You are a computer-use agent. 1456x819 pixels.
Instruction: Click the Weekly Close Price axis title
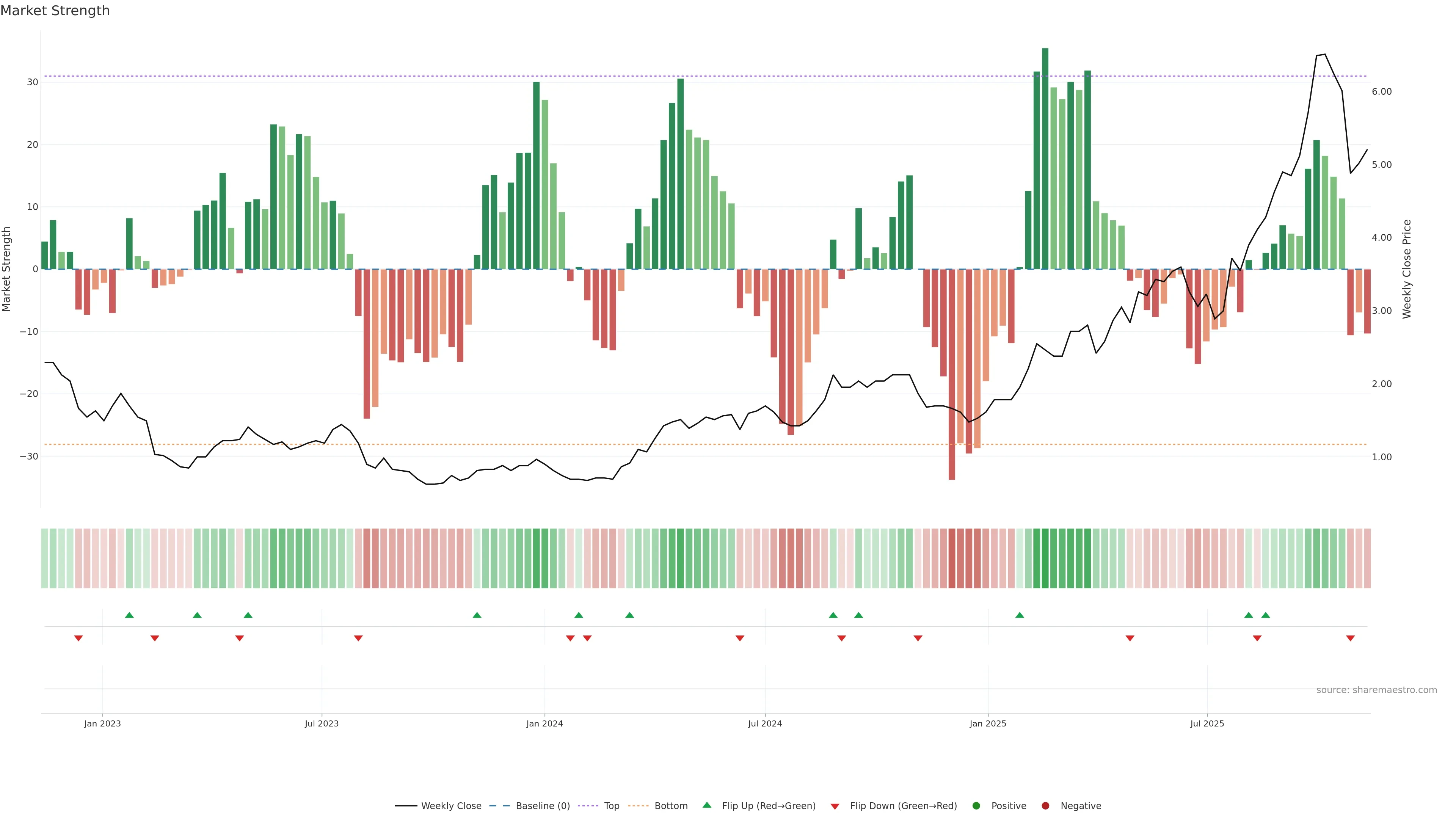(x=1407, y=269)
